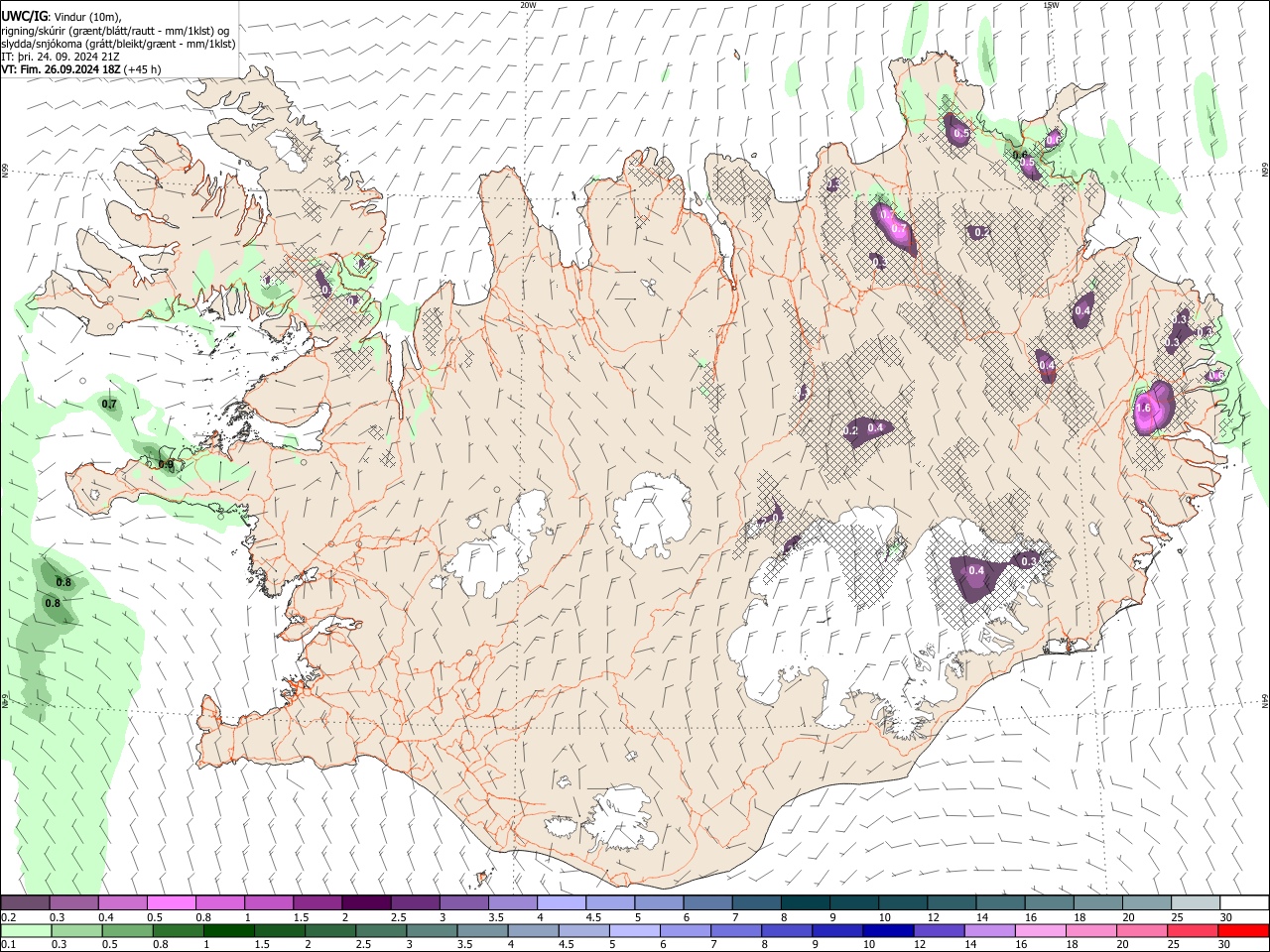Select the medium green 0.8 swatch in lower legend
The height and width of the screenshot is (952, 1270).
178,930
